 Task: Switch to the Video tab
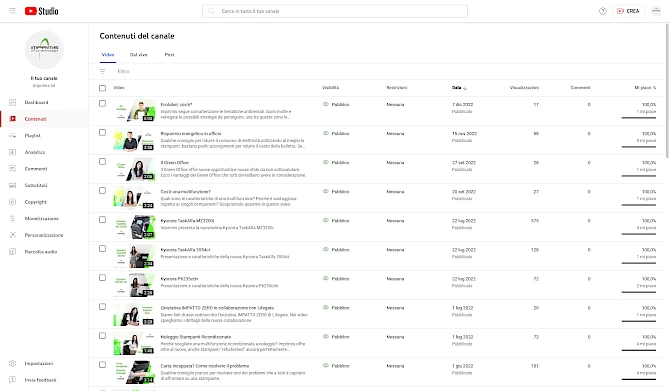108,55
